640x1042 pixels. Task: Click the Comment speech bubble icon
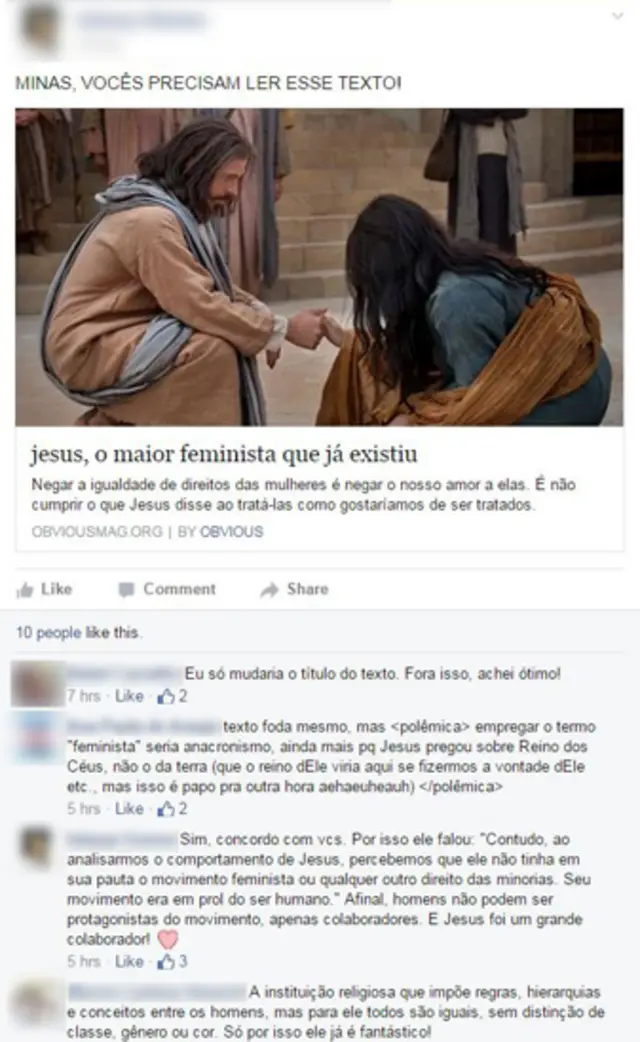[126, 589]
